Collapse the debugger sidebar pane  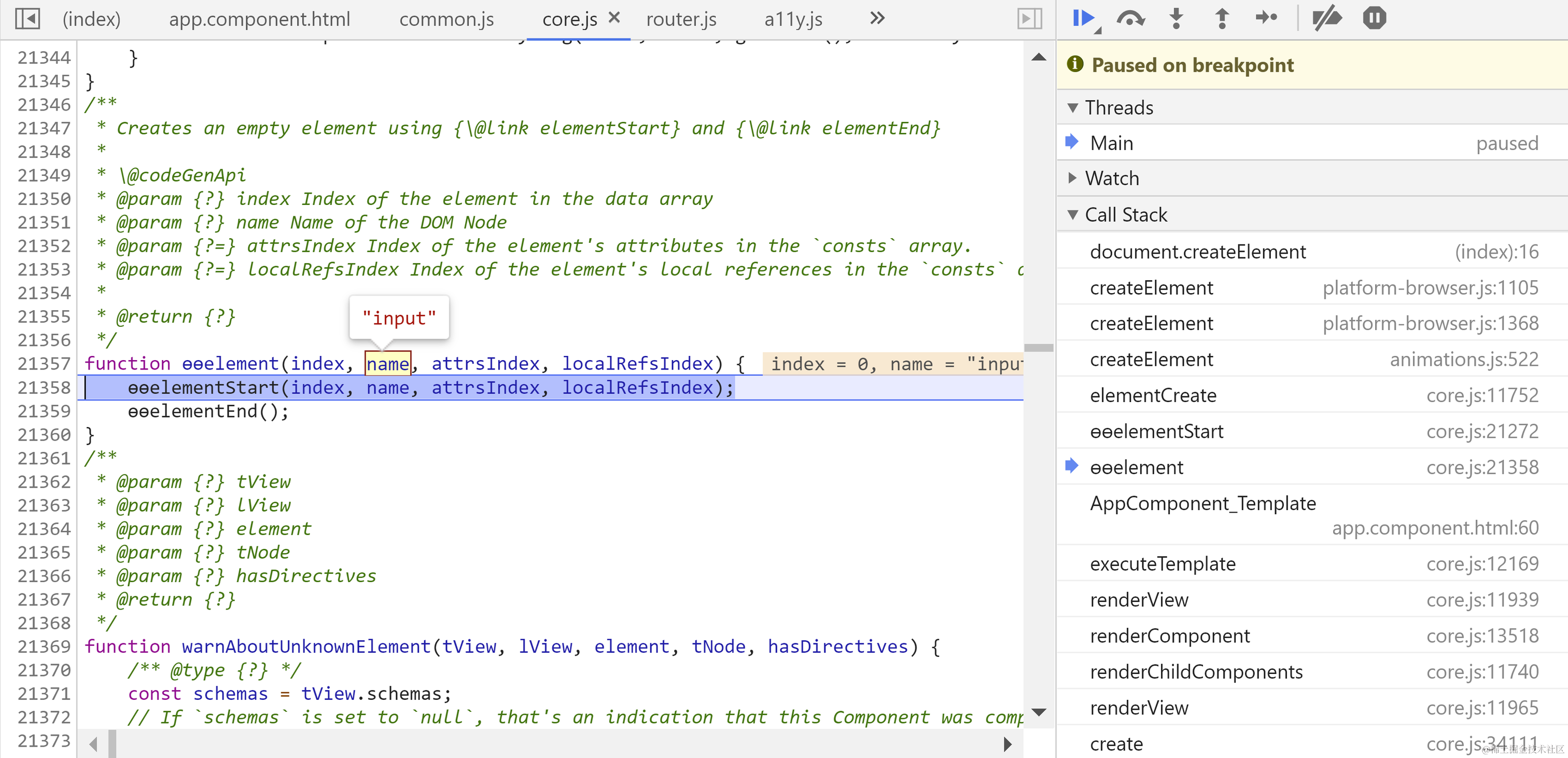(1029, 18)
